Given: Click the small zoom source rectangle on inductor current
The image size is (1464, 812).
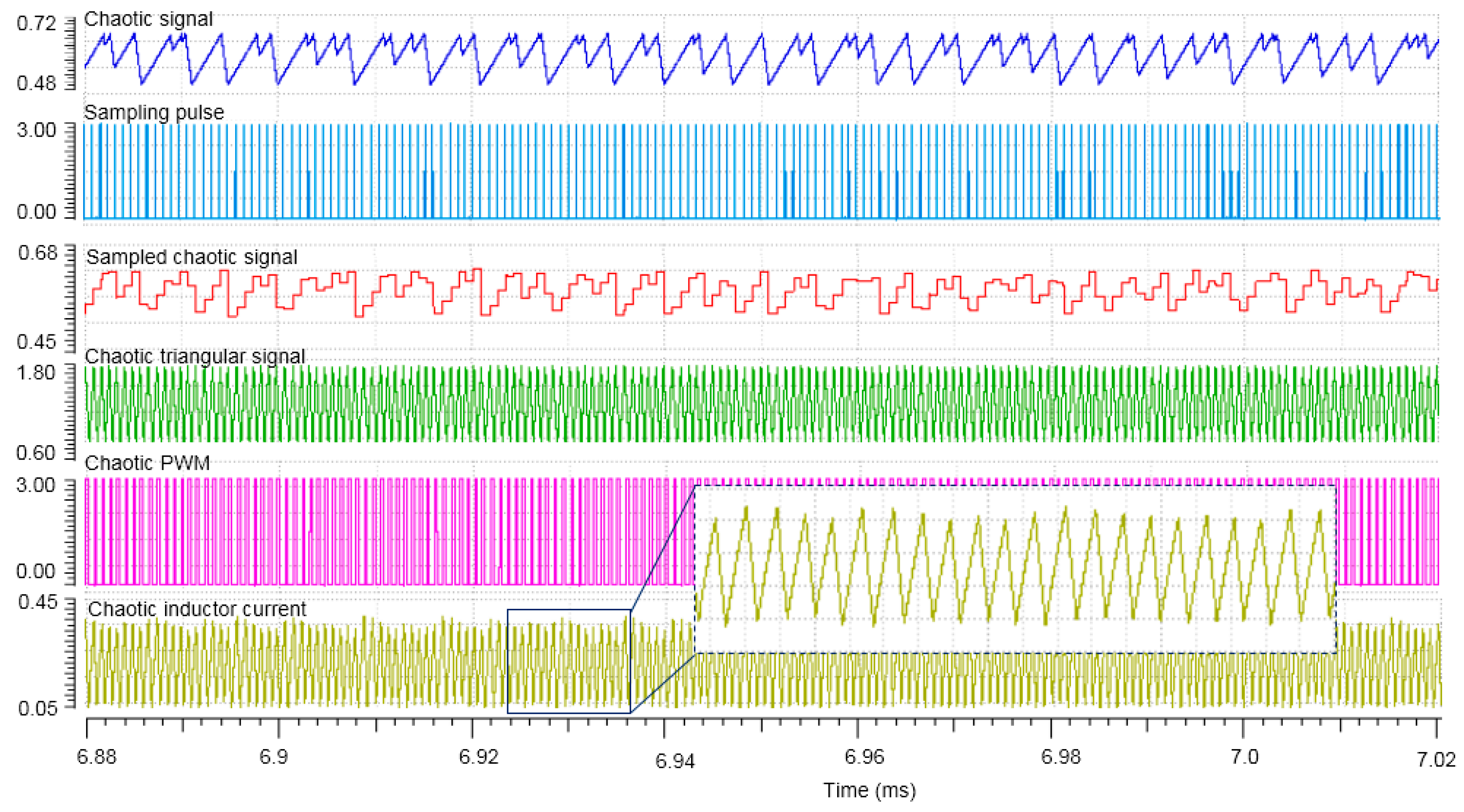Looking at the screenshot, I should 568,661.
